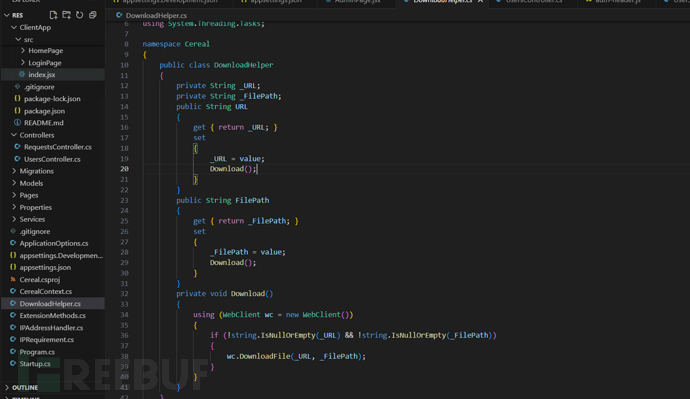Click the wc.DownloadFile call on line 38
Image resolution: width=690 pixels, height=399 pixels.
point(296,356)
